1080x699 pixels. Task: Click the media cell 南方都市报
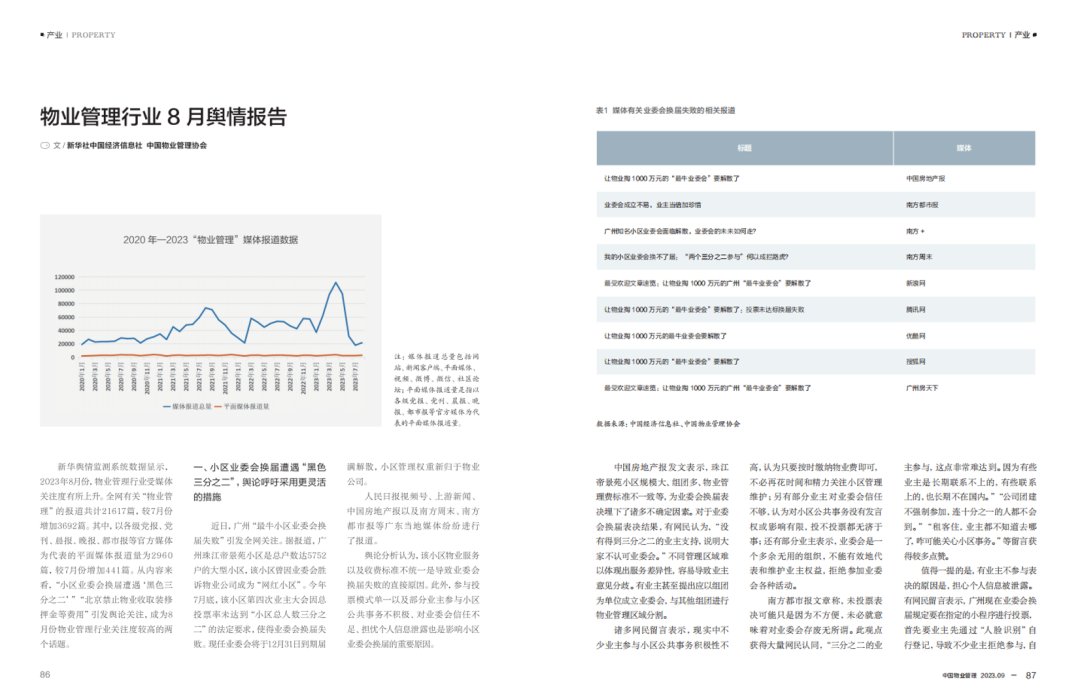(922, 205)
